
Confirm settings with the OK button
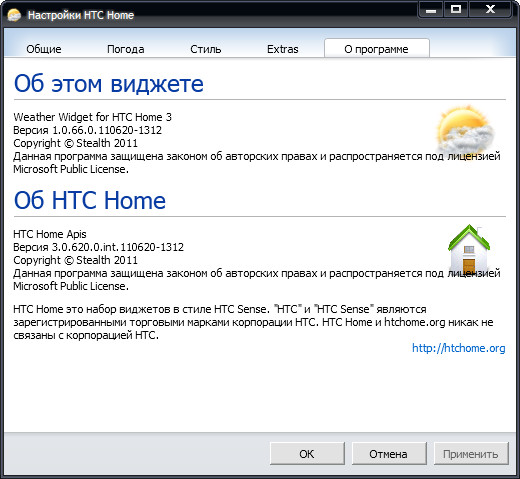tap(307, 454)
